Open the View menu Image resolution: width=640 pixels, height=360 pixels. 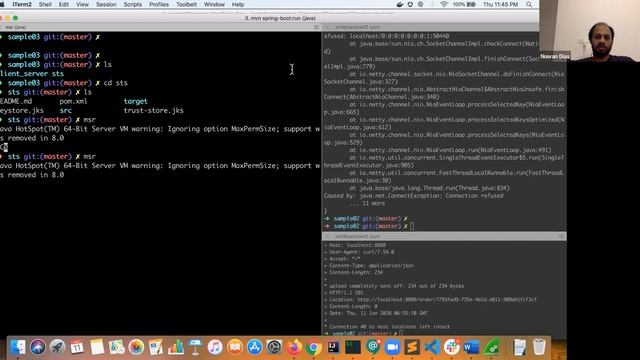[82, 4]
